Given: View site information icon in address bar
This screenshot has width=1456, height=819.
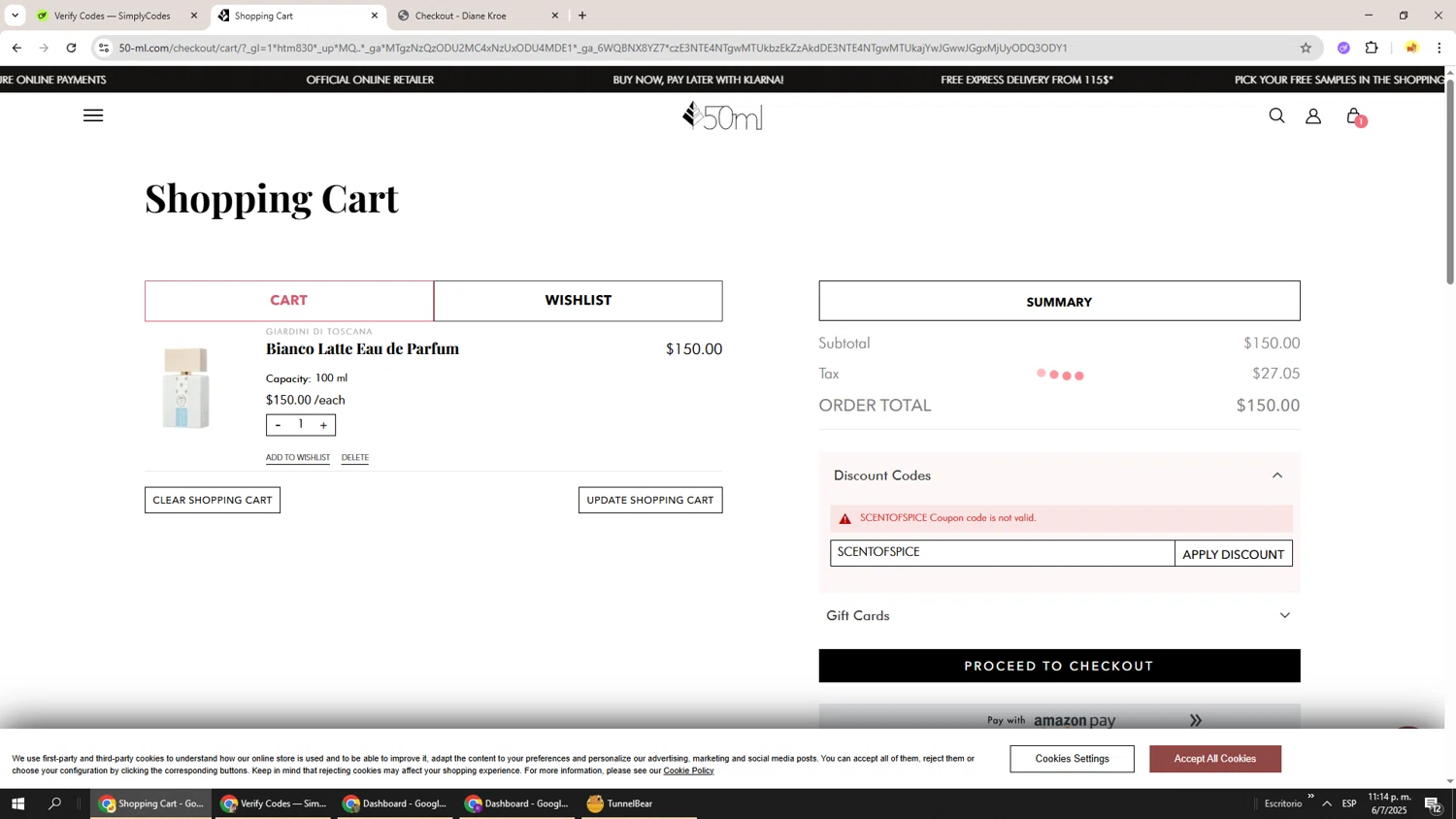Looking at the screenshot, I should 104,48.
